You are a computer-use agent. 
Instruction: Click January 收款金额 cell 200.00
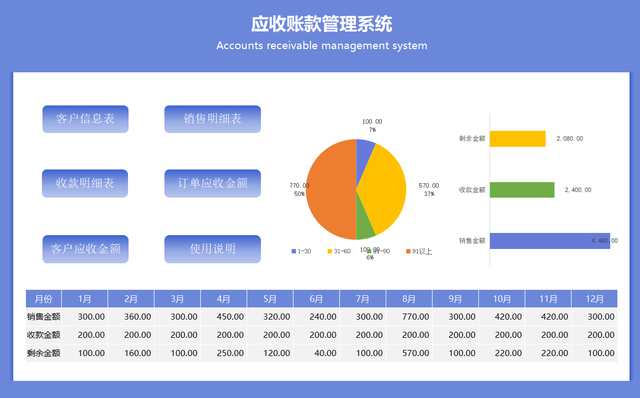click(x=84, y=335)
